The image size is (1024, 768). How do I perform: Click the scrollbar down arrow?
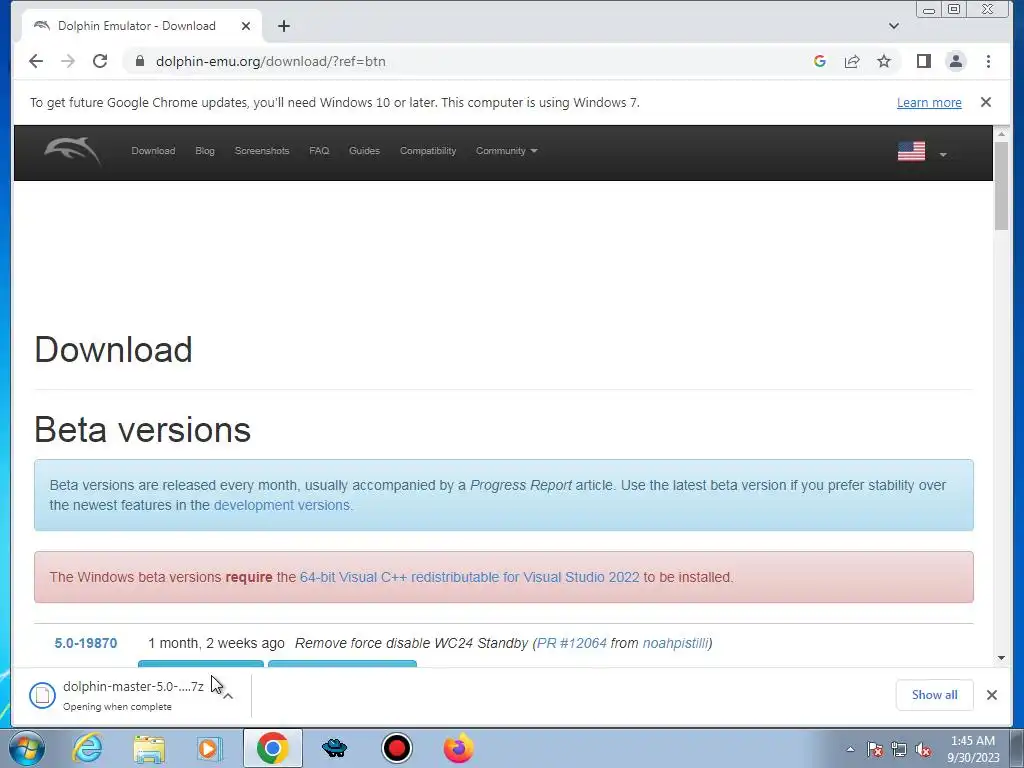click(1001, 658)
